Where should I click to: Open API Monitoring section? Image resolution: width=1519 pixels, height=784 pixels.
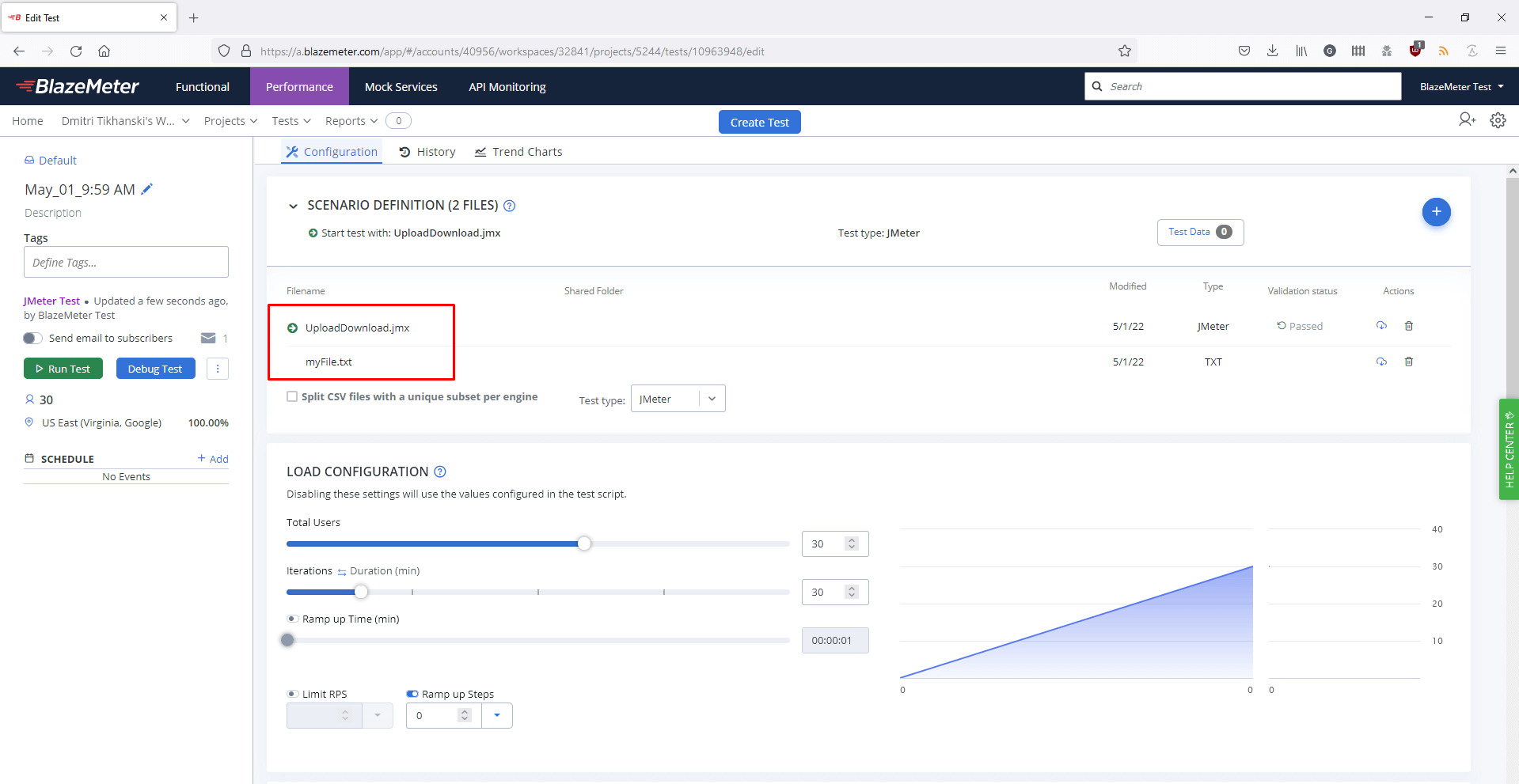tap(507, 87)
